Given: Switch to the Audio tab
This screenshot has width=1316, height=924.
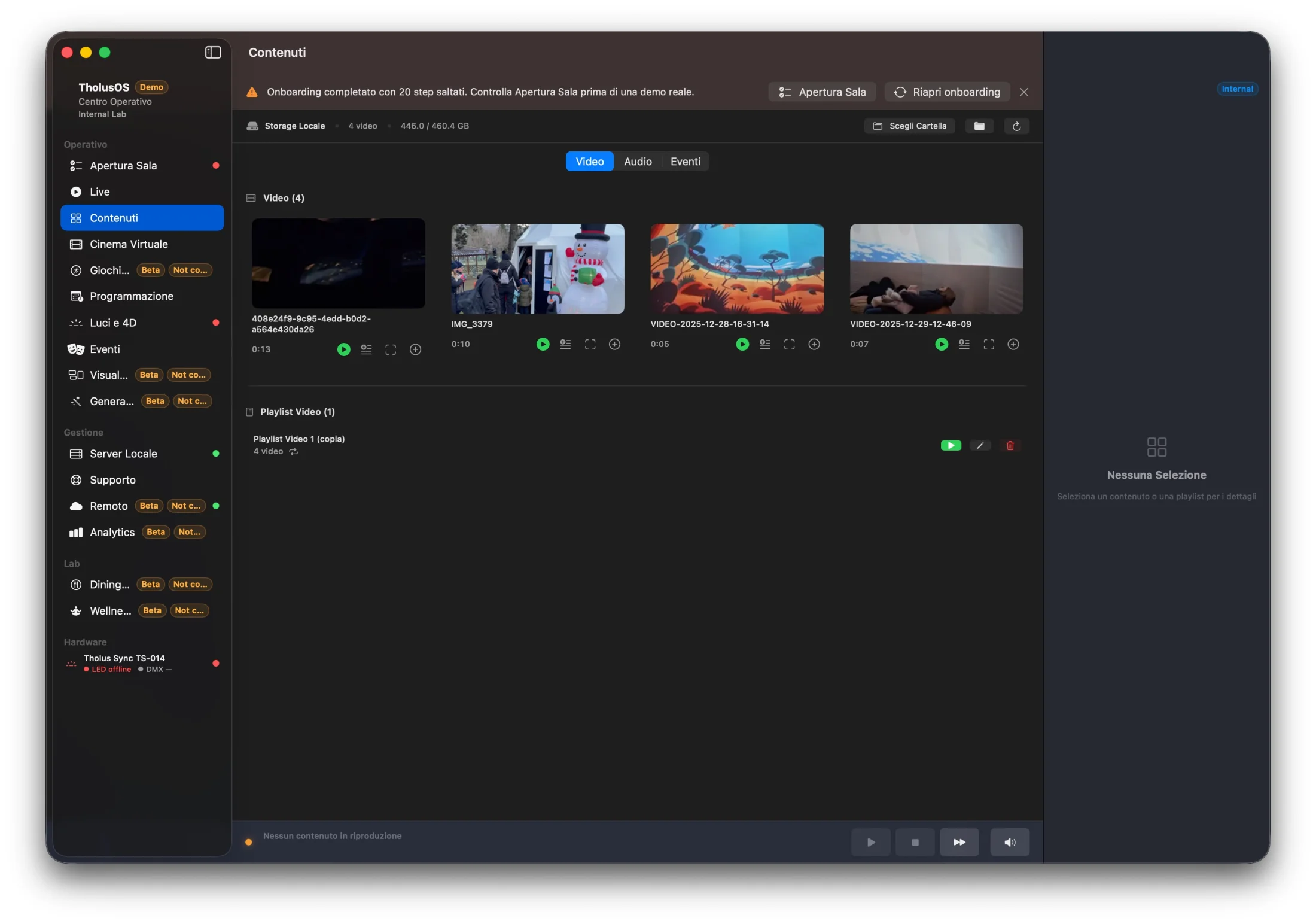Looking at the screenshot, I should coord(638,162).
